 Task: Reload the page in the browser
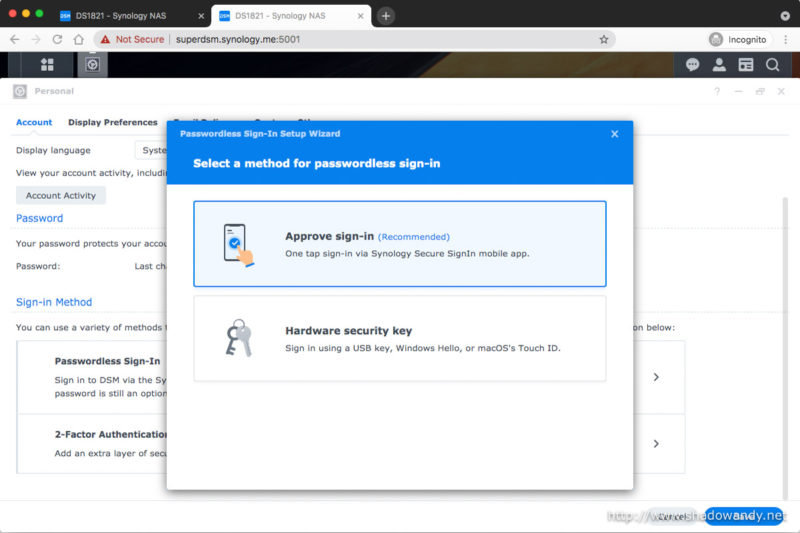[57, 39]
